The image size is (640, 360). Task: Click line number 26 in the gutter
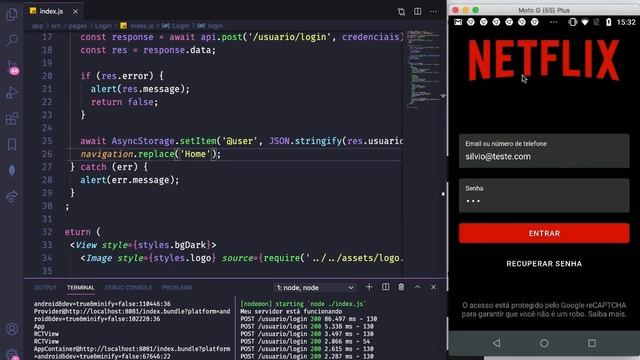[47, 154]
